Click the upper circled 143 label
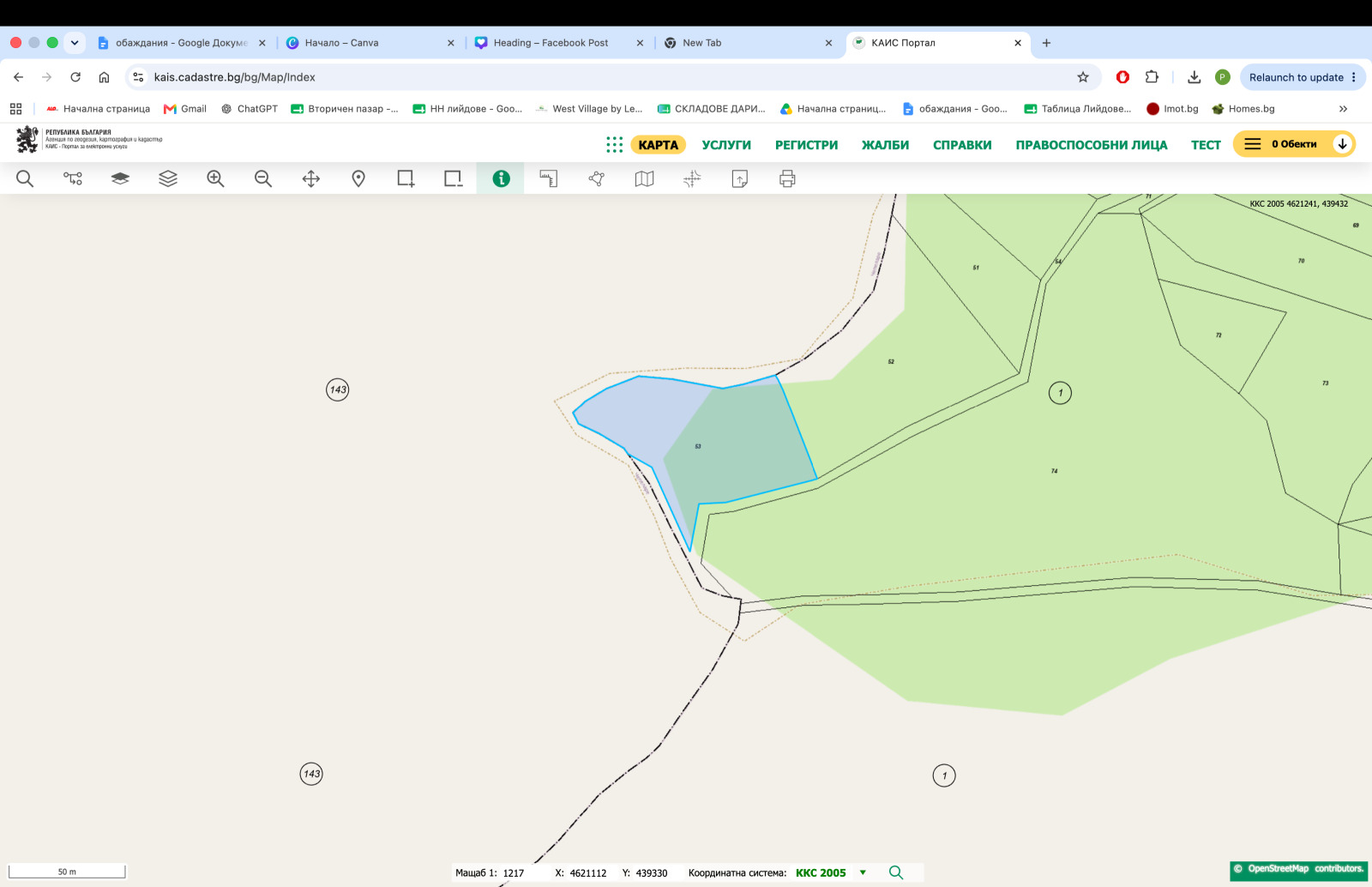Viewport: 1372px width, 887px height. point(338,389)
